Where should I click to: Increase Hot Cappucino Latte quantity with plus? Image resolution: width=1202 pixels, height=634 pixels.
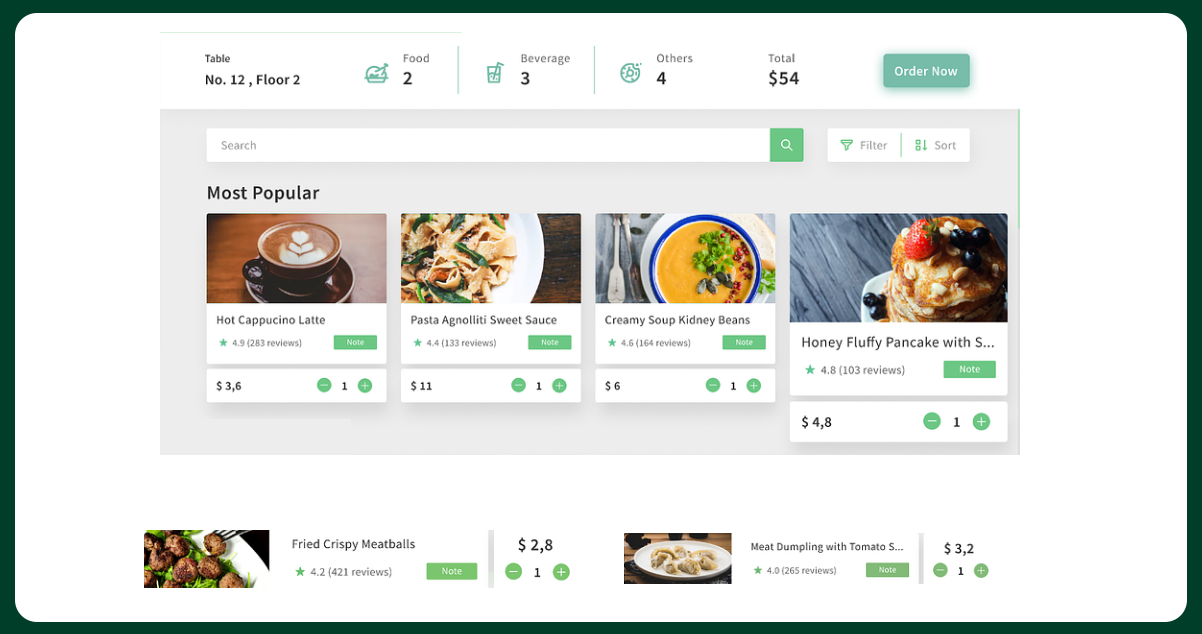click(x=365, y=385)
